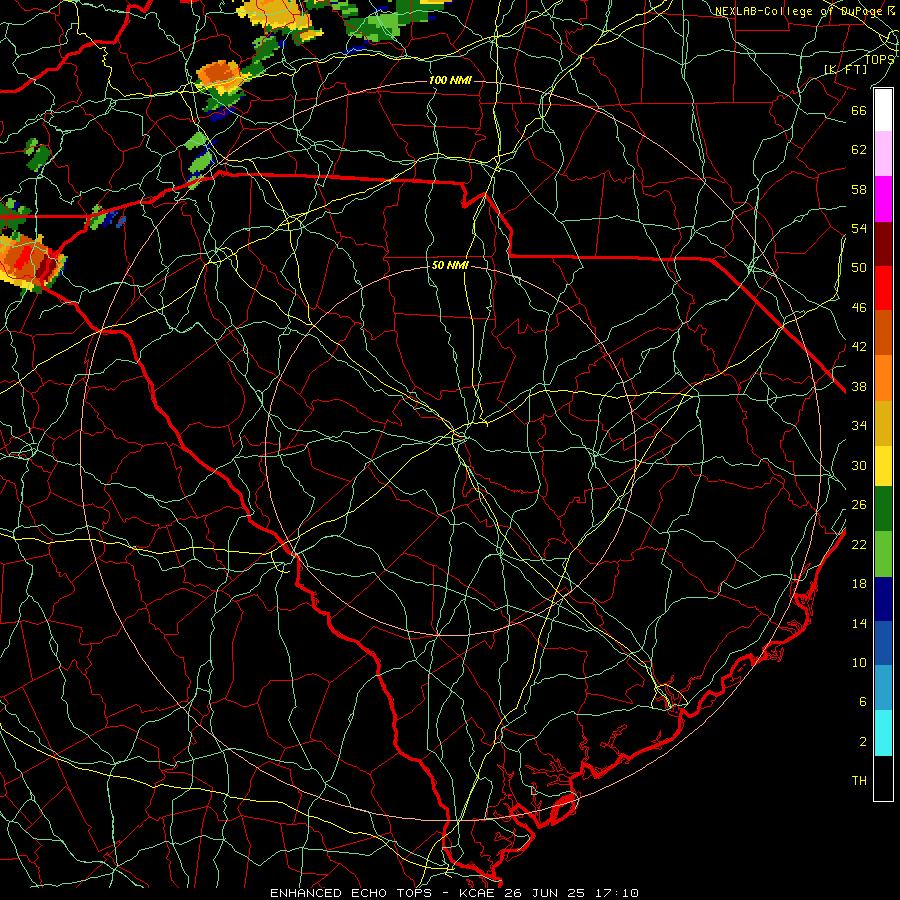Viewport: 900px width, 900px height.
Task: Click the '[K FT]' units label
Action: pyautogui.click(x=845, y=70)
